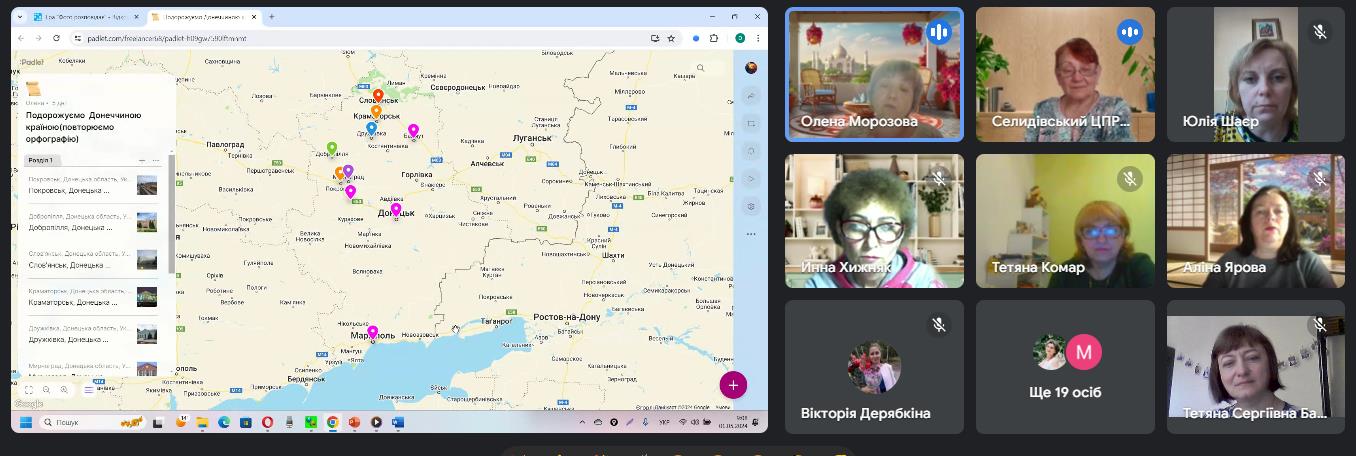Image resolution: width=1356 pixels, height=456 pixels.
Task: Open the PowerPoint taskbar icon
Action: pos(354,422)
